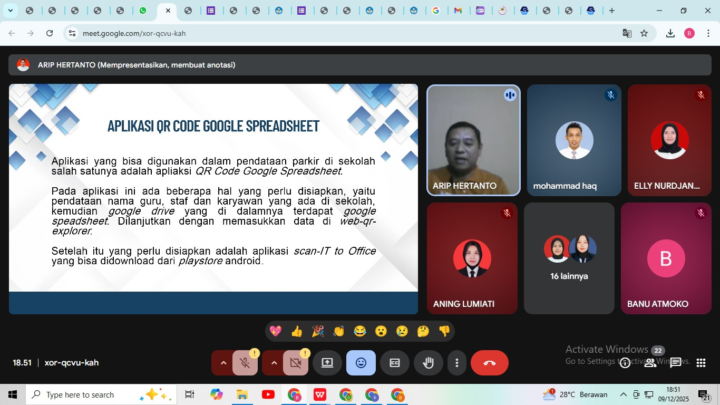Viewport: 720px width, 405px height.
Task: Click the 16 lainnya participants tile
Action: [x=569, y=258]
